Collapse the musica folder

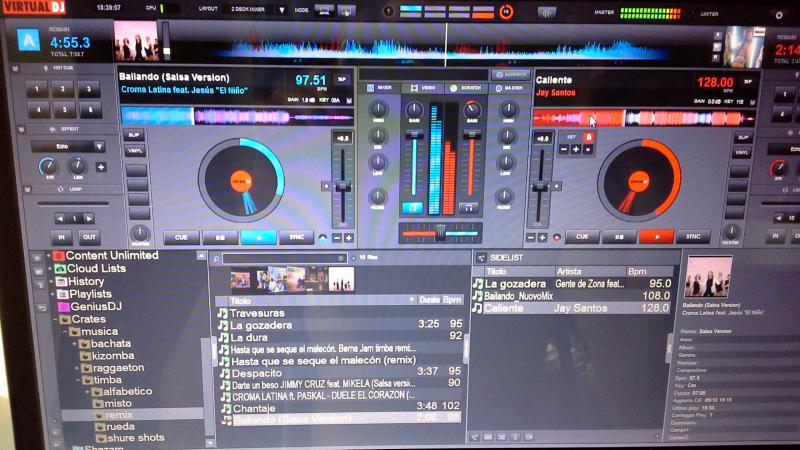[x=65, y=332]
